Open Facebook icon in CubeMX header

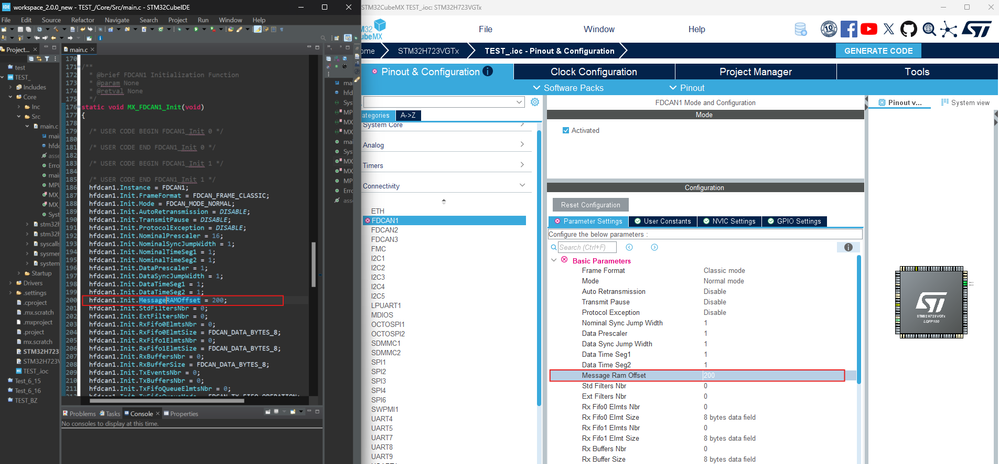[849, 29]
